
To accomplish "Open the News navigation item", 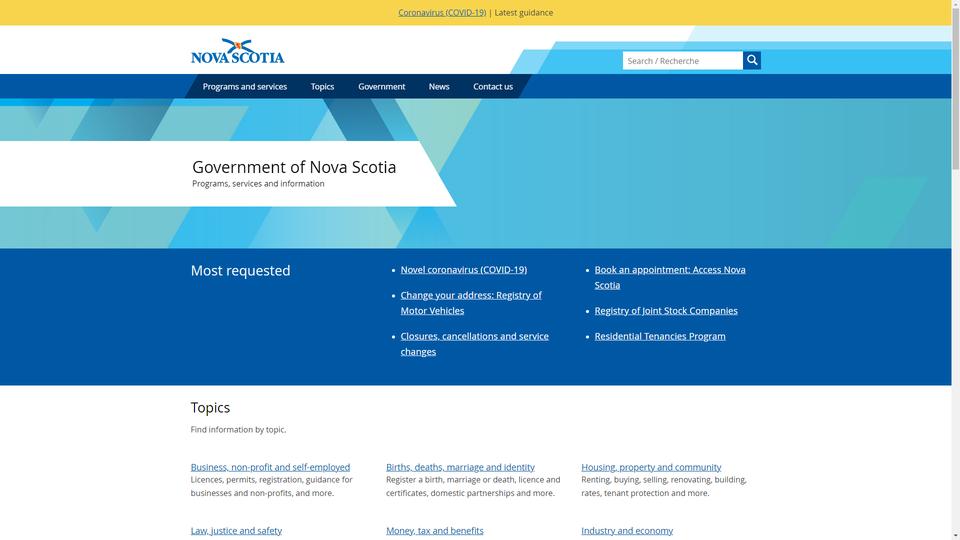I will (x=439, y=86).
